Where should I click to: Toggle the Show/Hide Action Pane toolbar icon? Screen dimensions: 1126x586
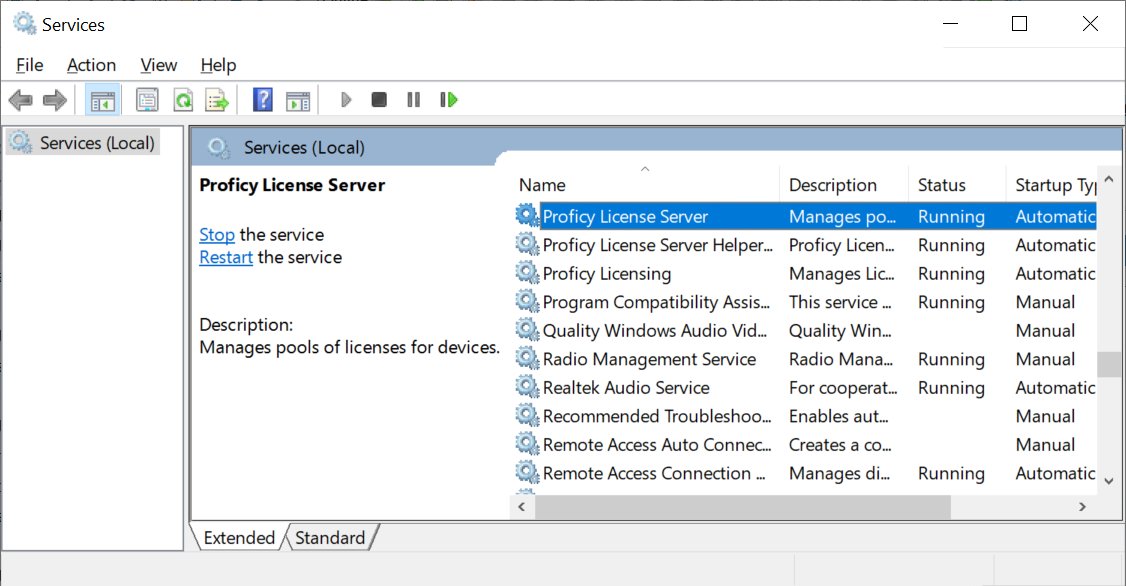[298, 101]
